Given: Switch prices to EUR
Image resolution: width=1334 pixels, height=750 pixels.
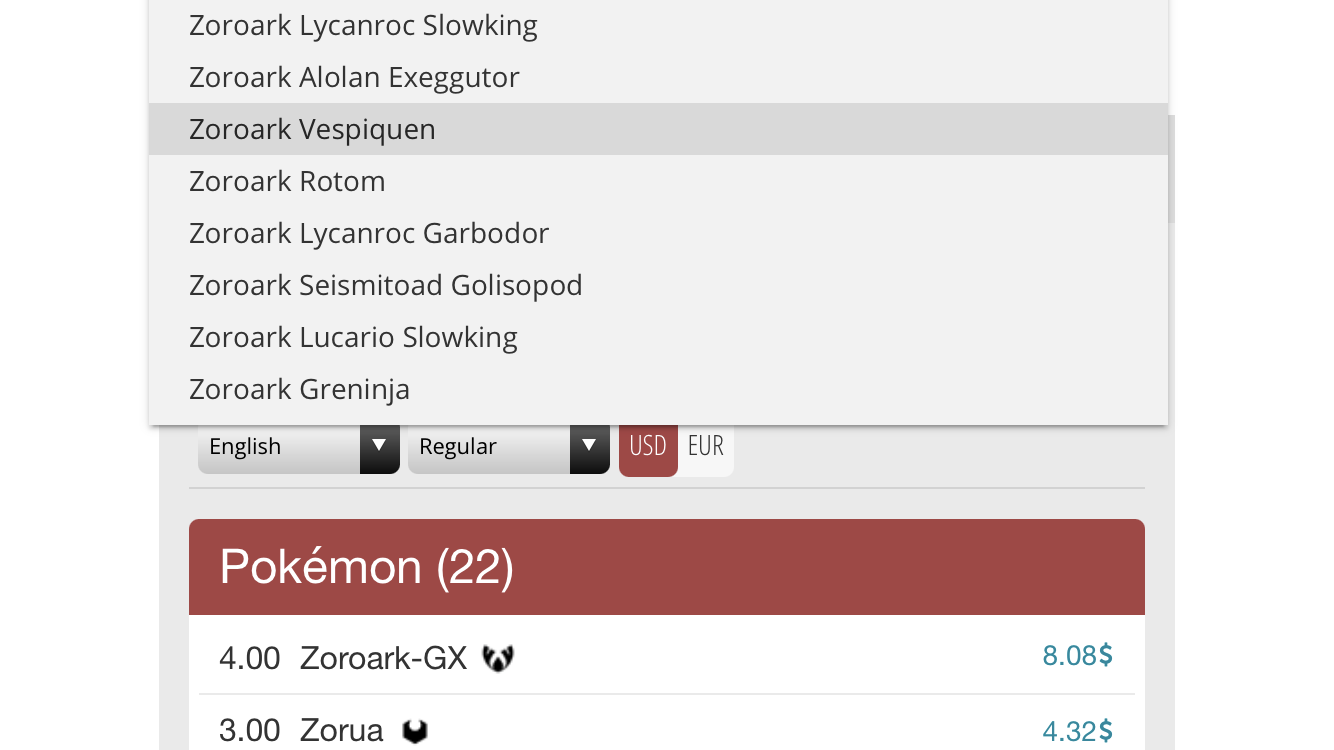Looking at the screenshot, I should (x=706, y=446).
